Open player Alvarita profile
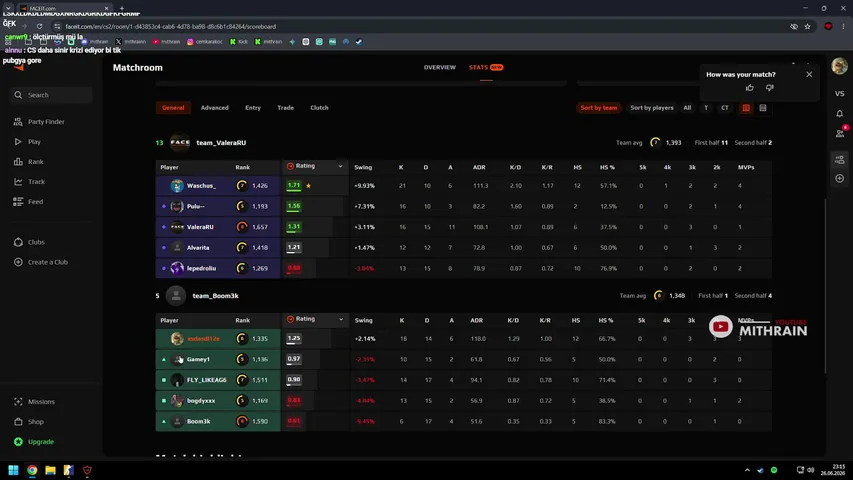This screenshot has width=853, height=480. [198, 248]
